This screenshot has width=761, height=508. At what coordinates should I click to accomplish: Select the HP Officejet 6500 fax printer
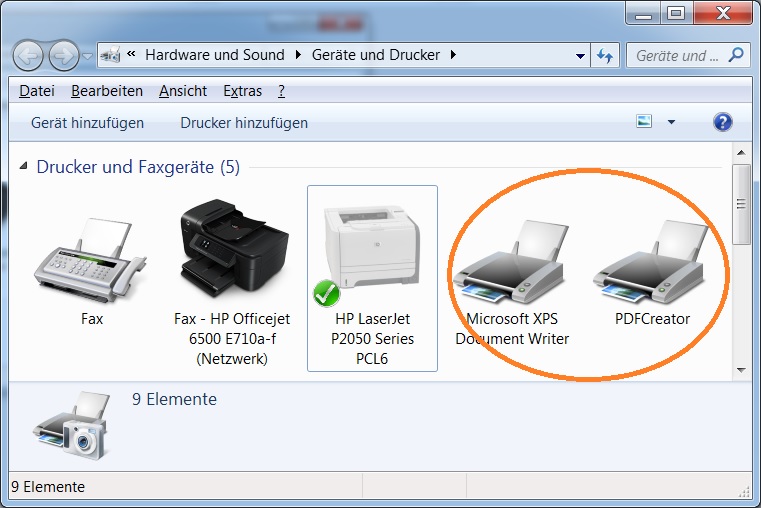tap(234, 247)
